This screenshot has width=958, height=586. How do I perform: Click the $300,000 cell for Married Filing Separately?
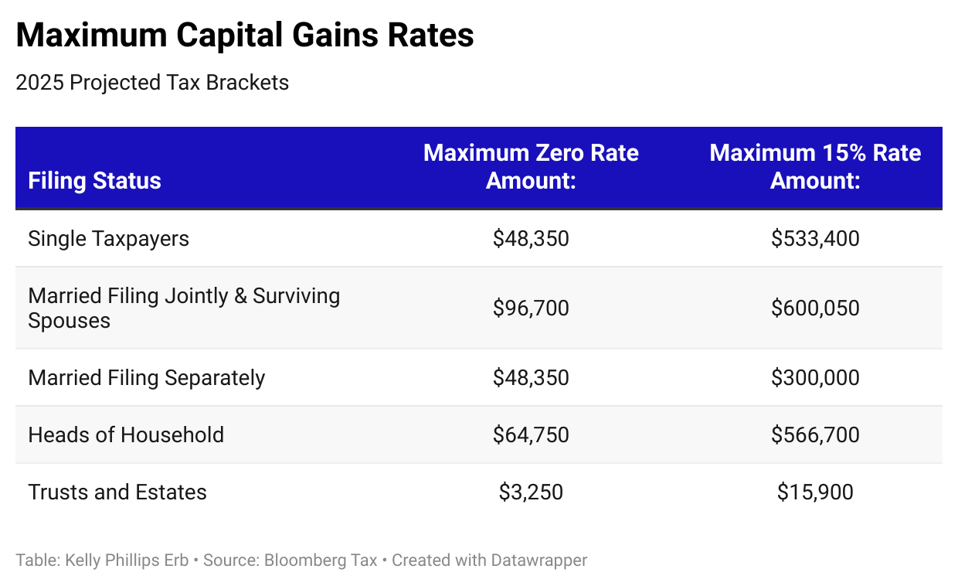(815, 378)
